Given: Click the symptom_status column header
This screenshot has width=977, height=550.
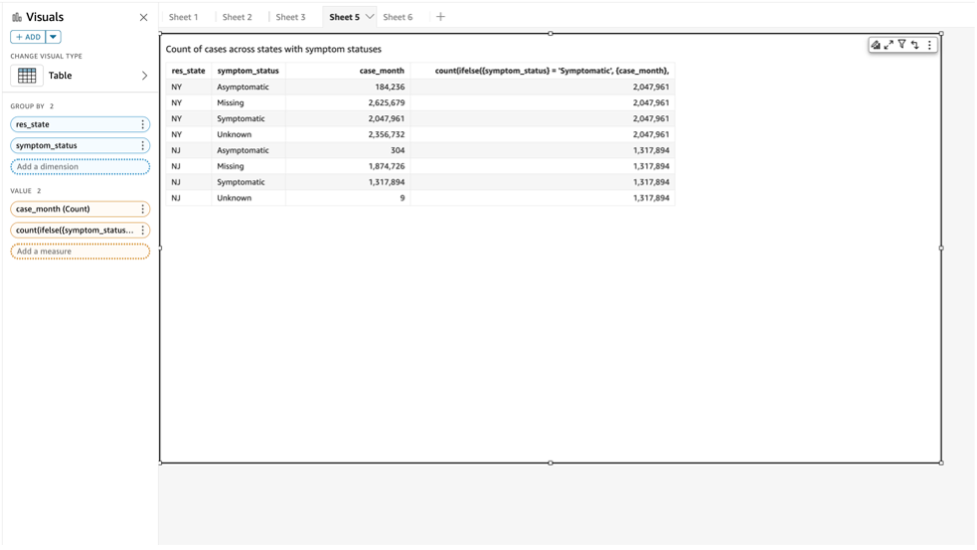Looking at the screenshot, I should pos(248,71).
